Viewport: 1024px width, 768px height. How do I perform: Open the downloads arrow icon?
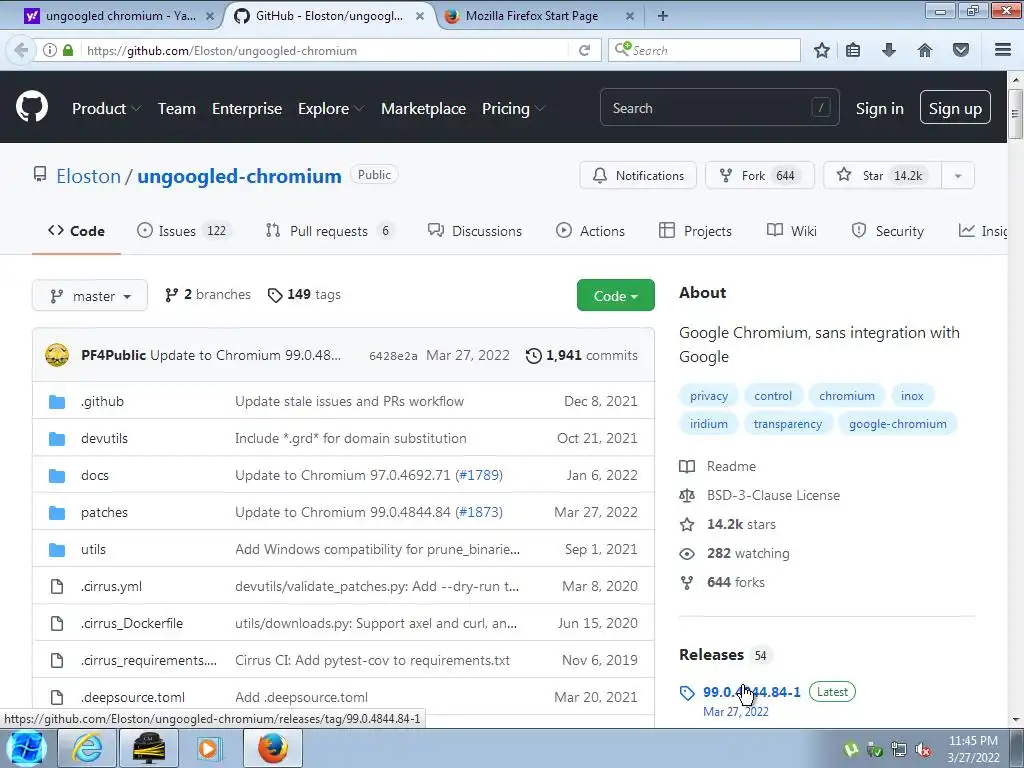tap(889, 50)
